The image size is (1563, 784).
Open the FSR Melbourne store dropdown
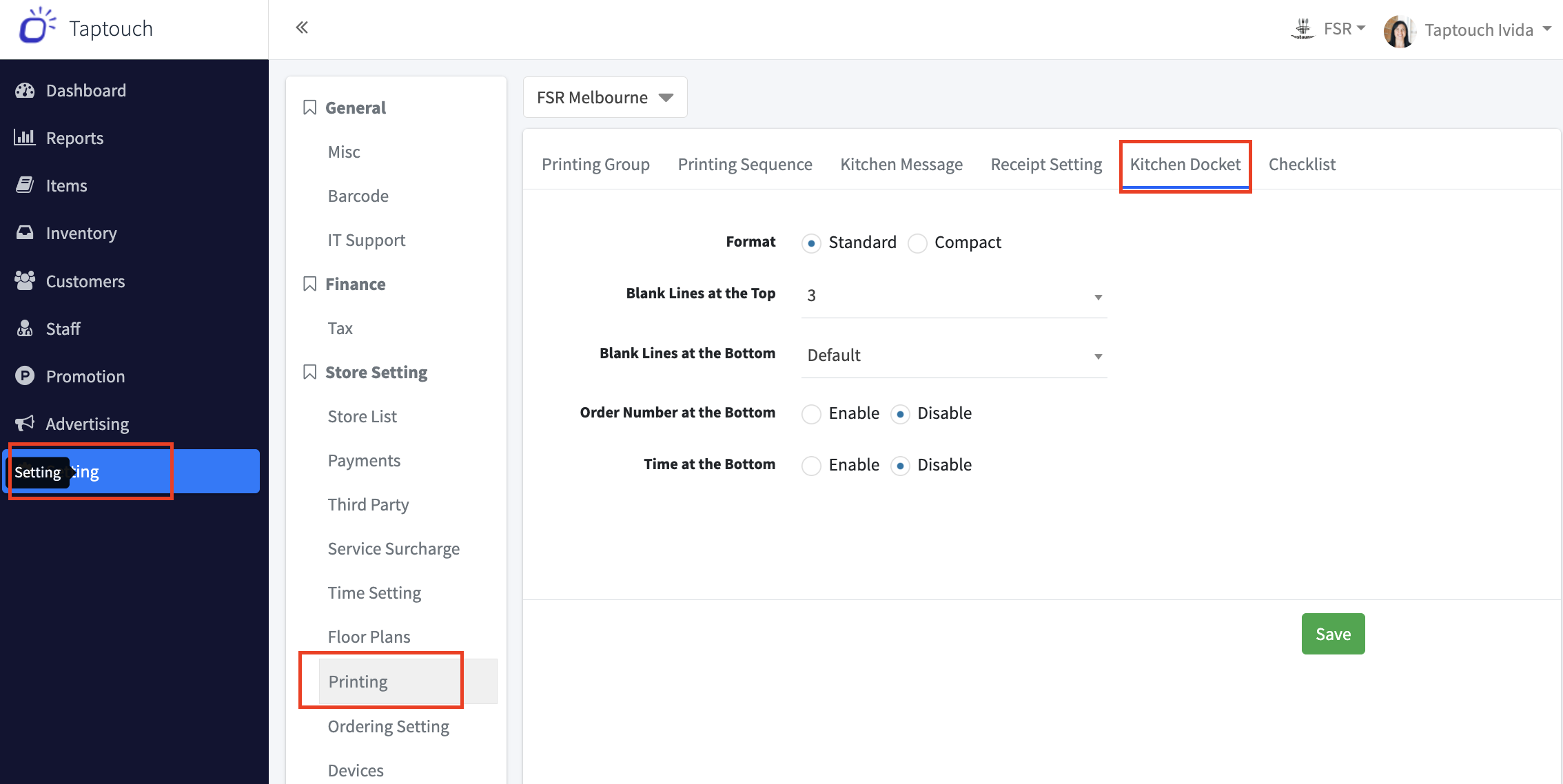pyautogui.click(x=605, y=97)
